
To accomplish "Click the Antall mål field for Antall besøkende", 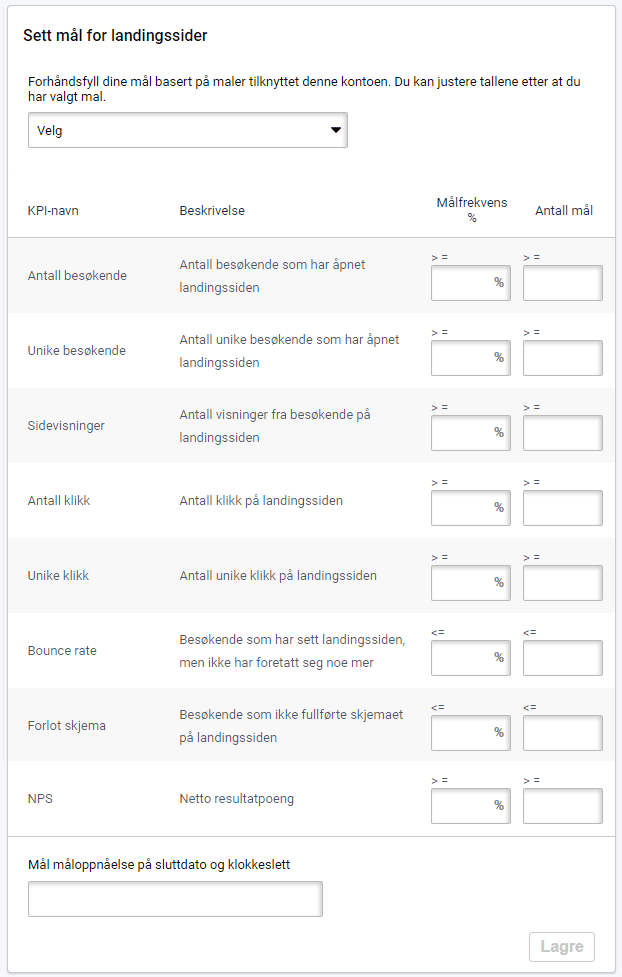I will pos(562,282).
